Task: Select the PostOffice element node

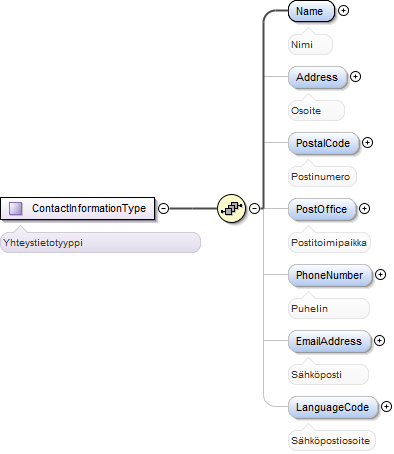Action: pyautogui.click(x=322, y=209)
